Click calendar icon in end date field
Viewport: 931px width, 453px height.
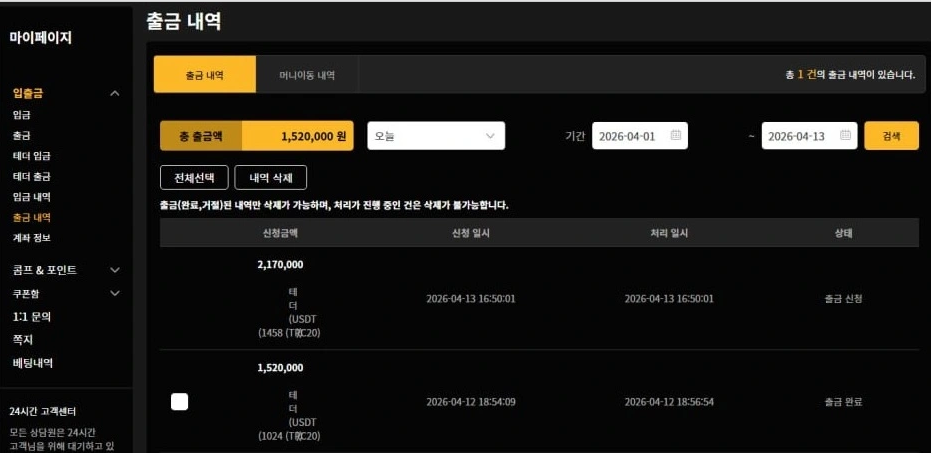click(846, 136)
